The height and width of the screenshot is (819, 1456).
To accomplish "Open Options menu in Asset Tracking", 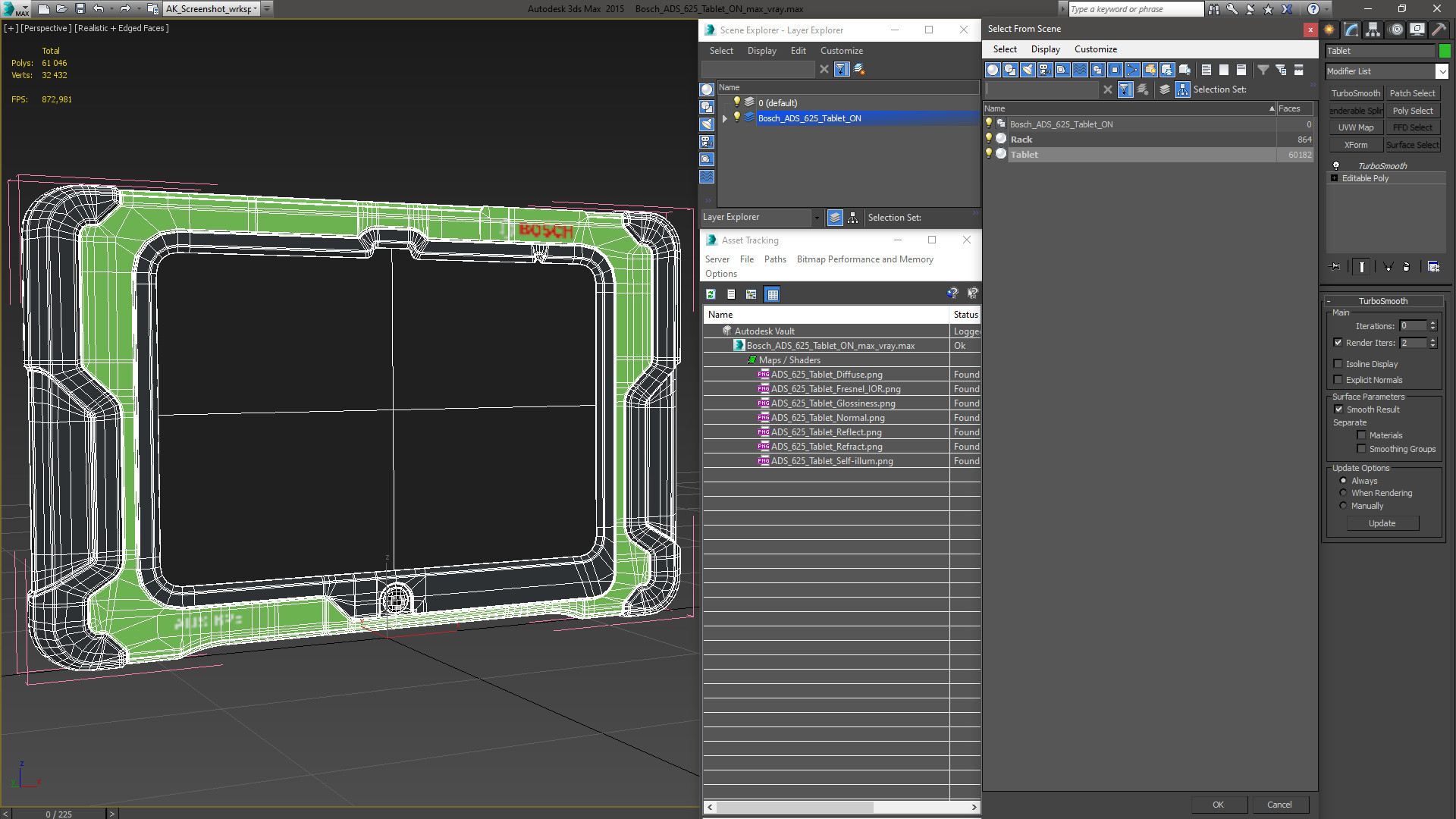I will pyautogui.click(x=720, y=274).
